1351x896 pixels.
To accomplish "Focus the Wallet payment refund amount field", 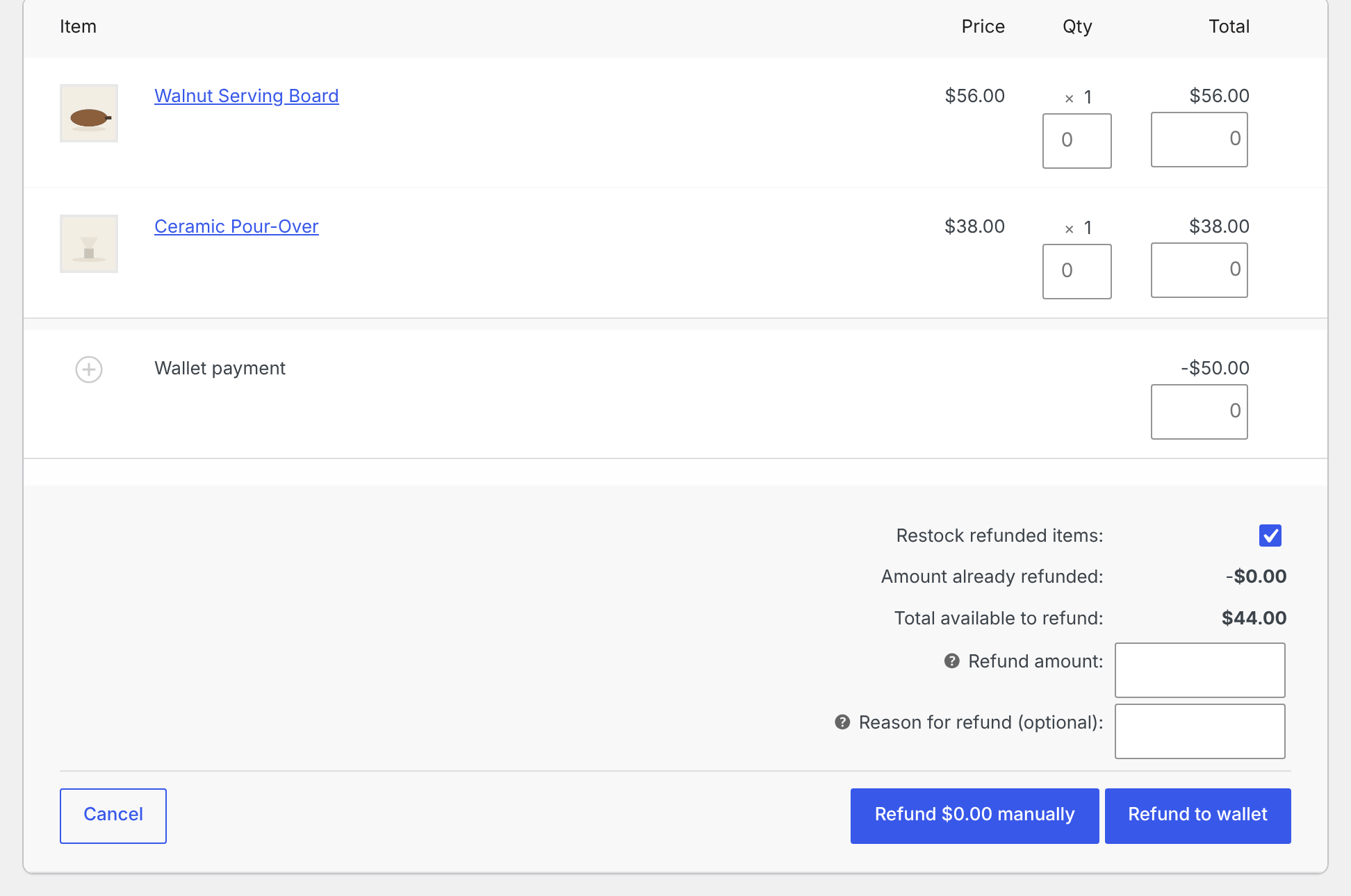I will (x=1199, y=412).
